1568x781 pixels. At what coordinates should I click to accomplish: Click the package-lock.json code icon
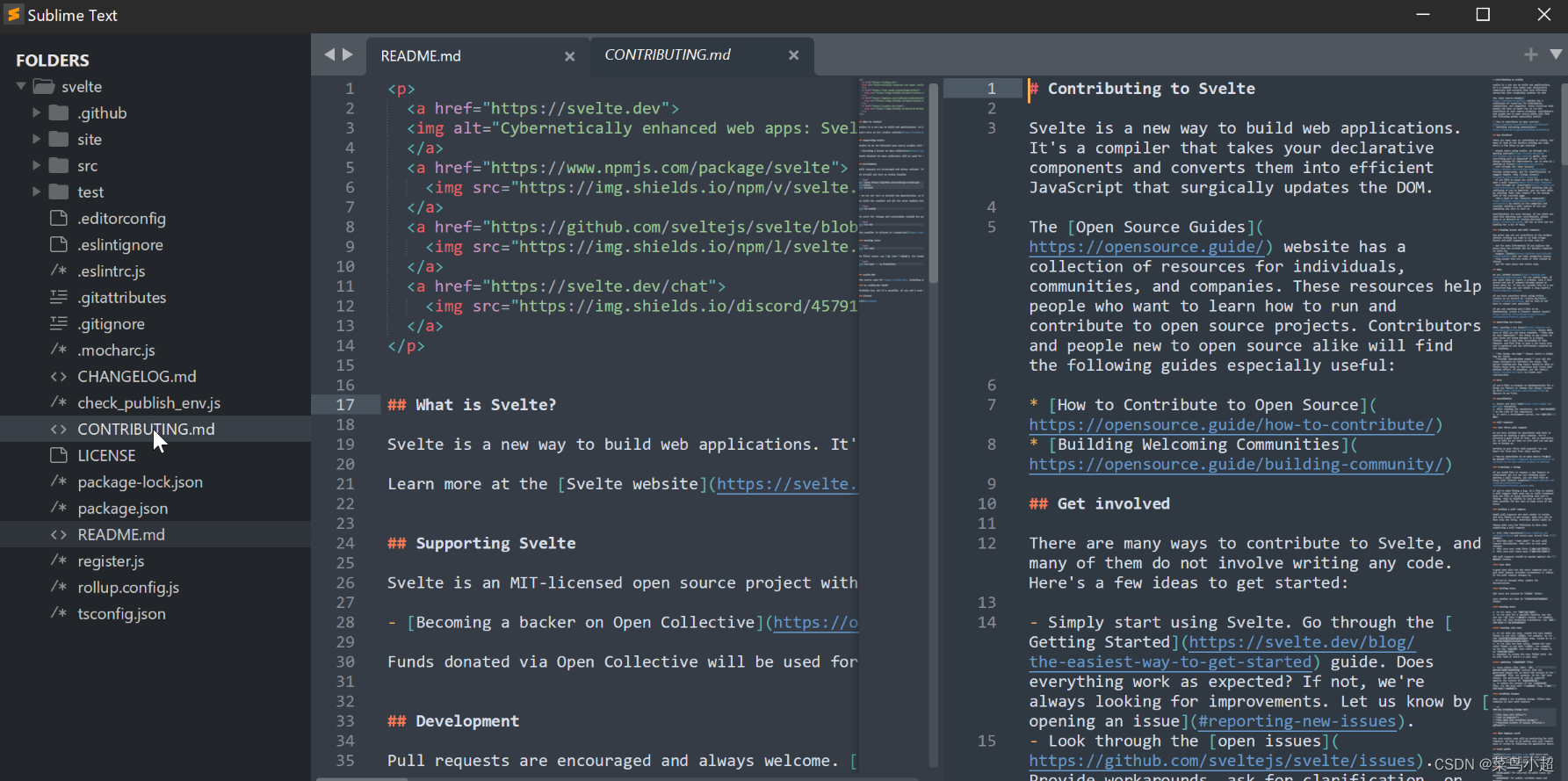coord(59,481)
